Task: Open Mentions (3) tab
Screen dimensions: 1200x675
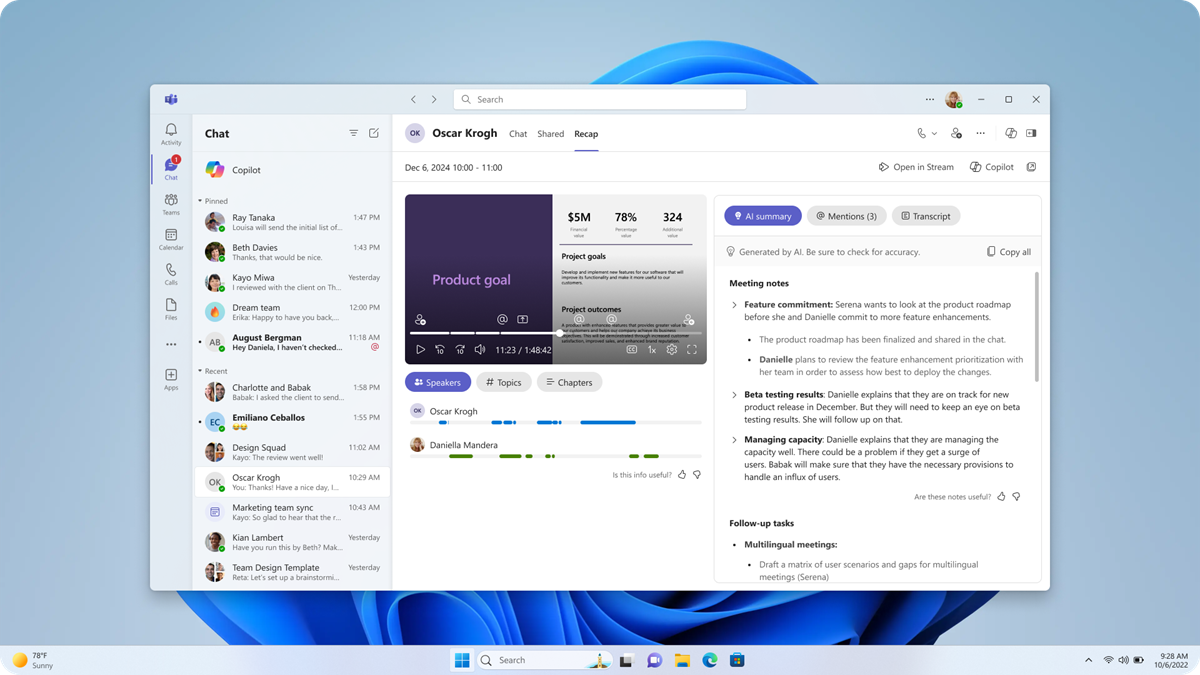Action: [x=846, y=216]
